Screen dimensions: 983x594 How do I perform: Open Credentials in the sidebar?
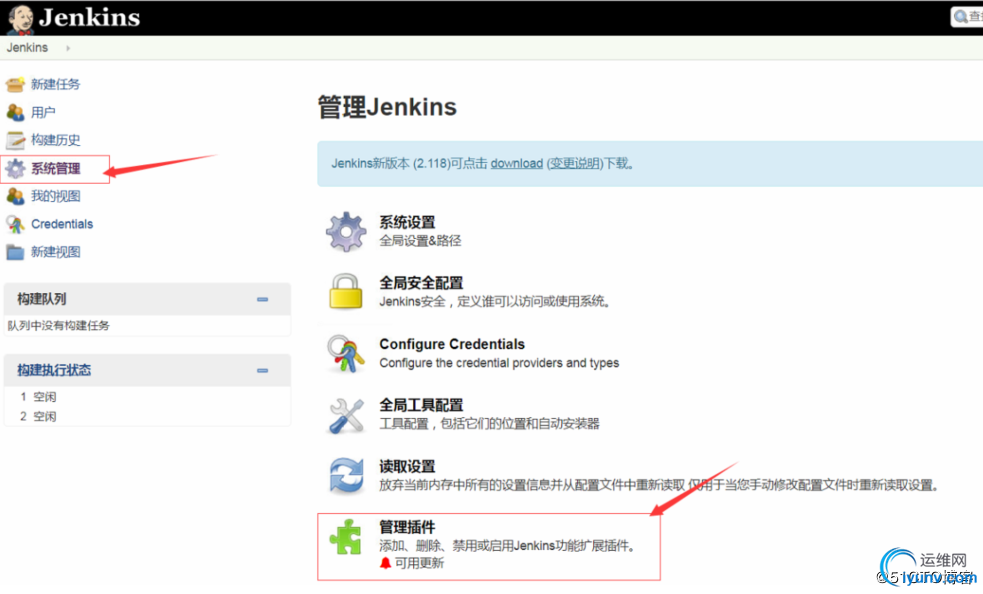(62, 224)
